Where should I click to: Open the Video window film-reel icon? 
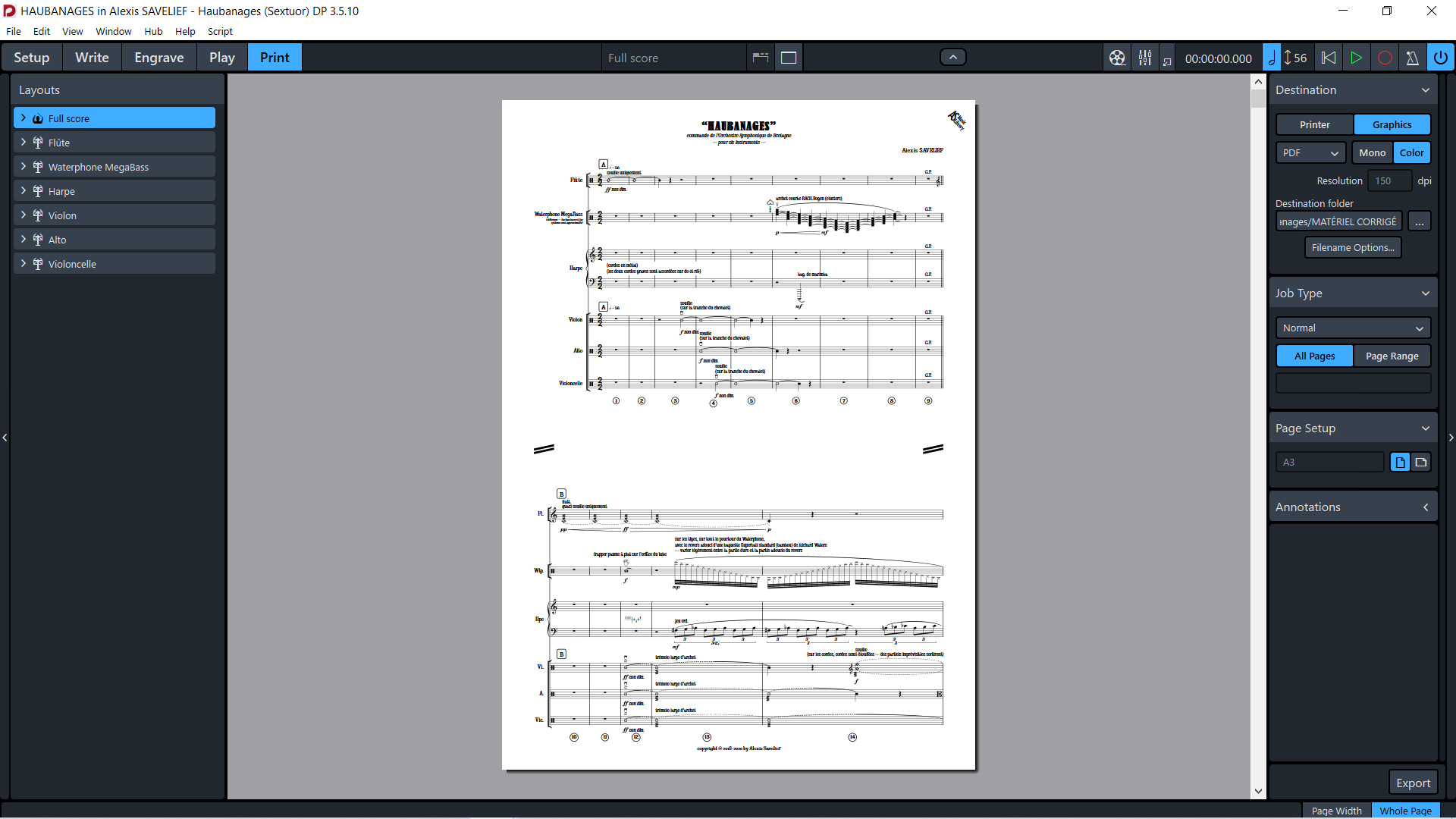(1117, 58)
